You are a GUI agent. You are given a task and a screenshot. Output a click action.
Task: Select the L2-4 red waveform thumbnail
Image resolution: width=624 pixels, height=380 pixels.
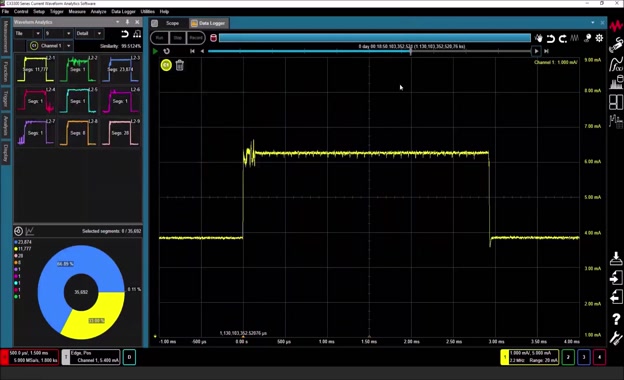(36, 101)
